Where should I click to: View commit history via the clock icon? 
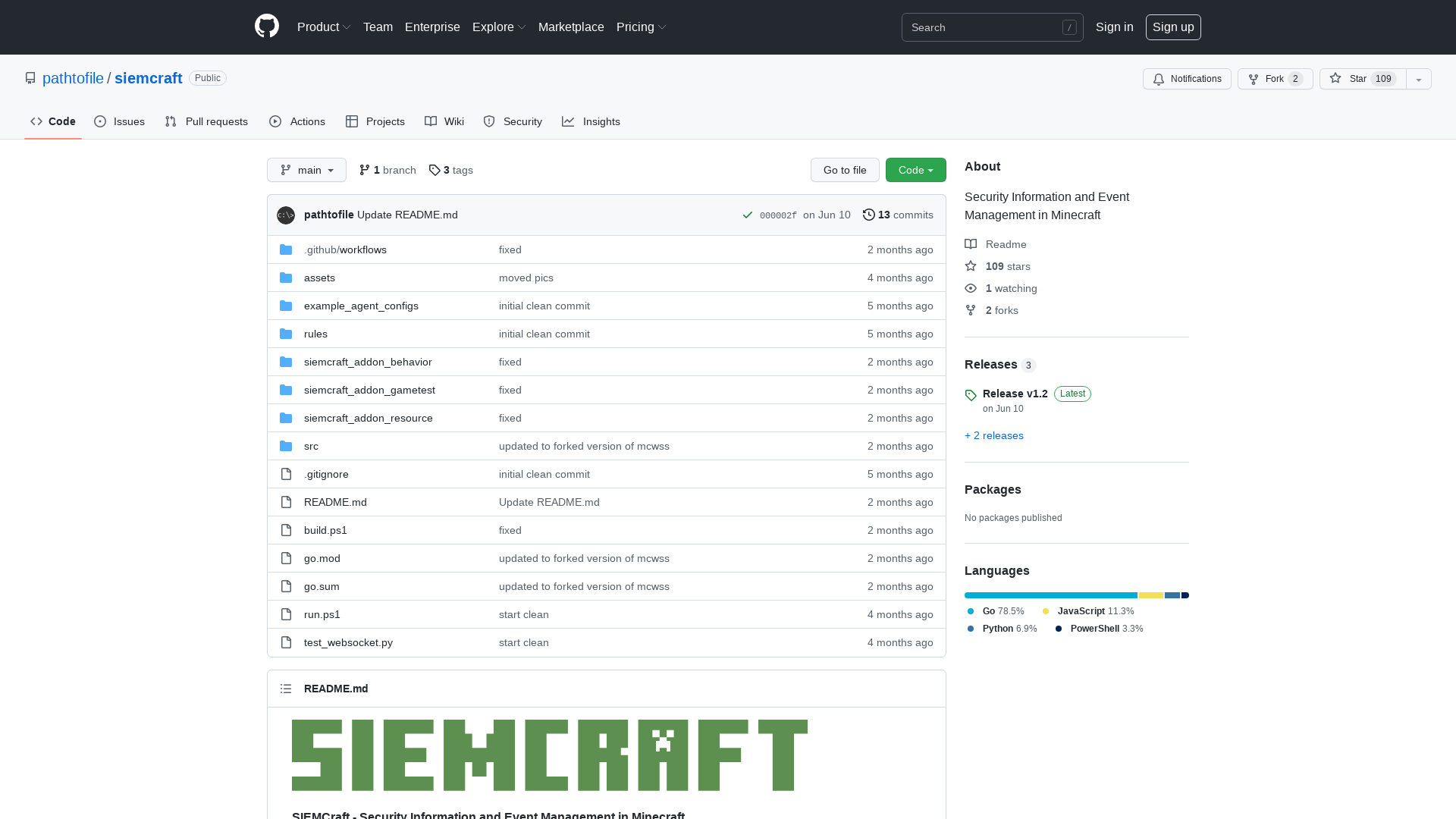coord(869,215)
